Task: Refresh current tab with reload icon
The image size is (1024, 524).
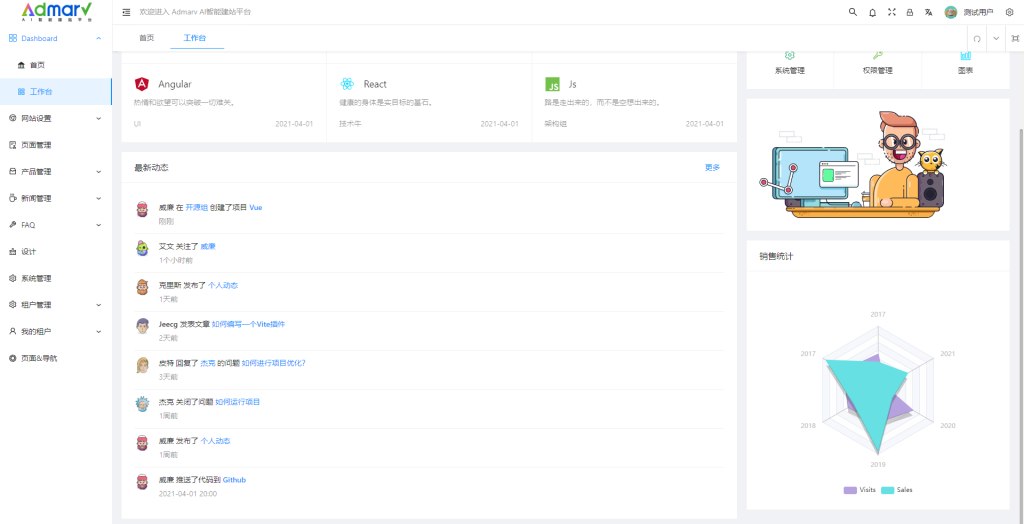Action: (977, 38)
